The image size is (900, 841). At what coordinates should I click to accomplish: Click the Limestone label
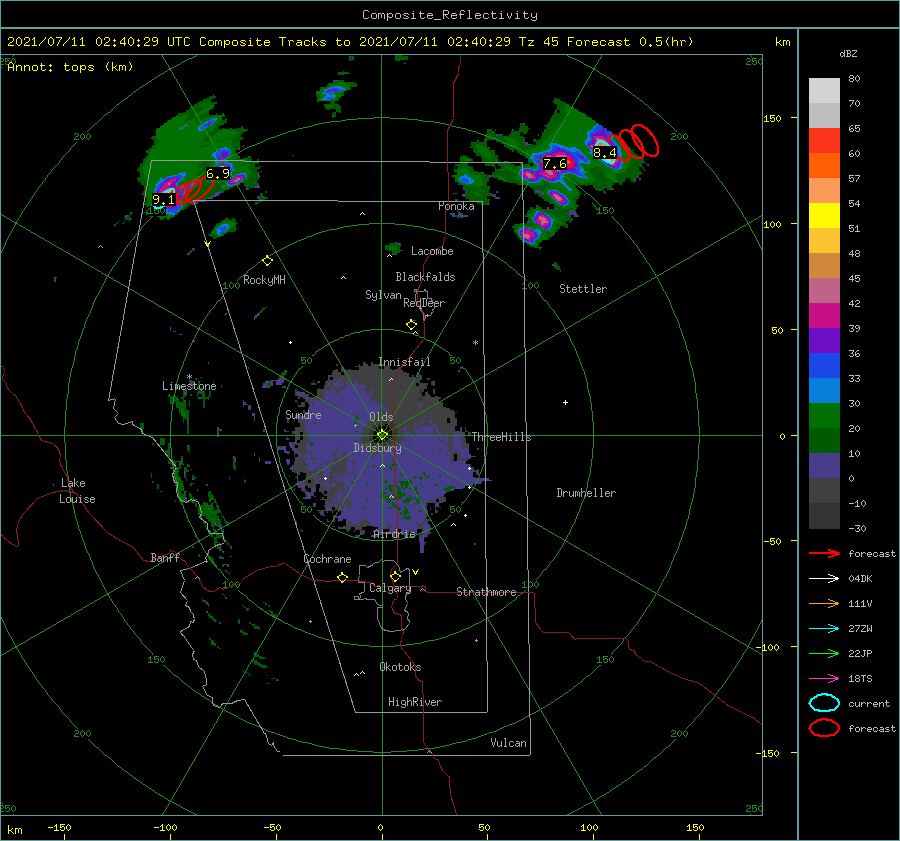click(x=189, y=386)
